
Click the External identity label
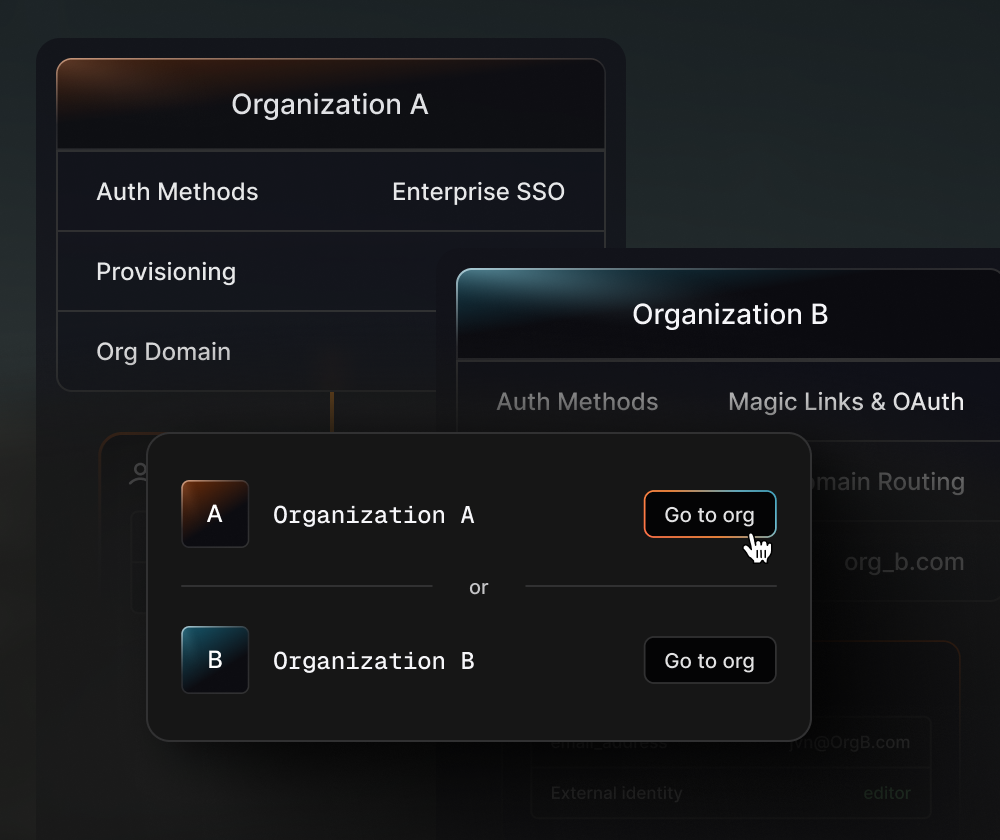pos(616,793)
